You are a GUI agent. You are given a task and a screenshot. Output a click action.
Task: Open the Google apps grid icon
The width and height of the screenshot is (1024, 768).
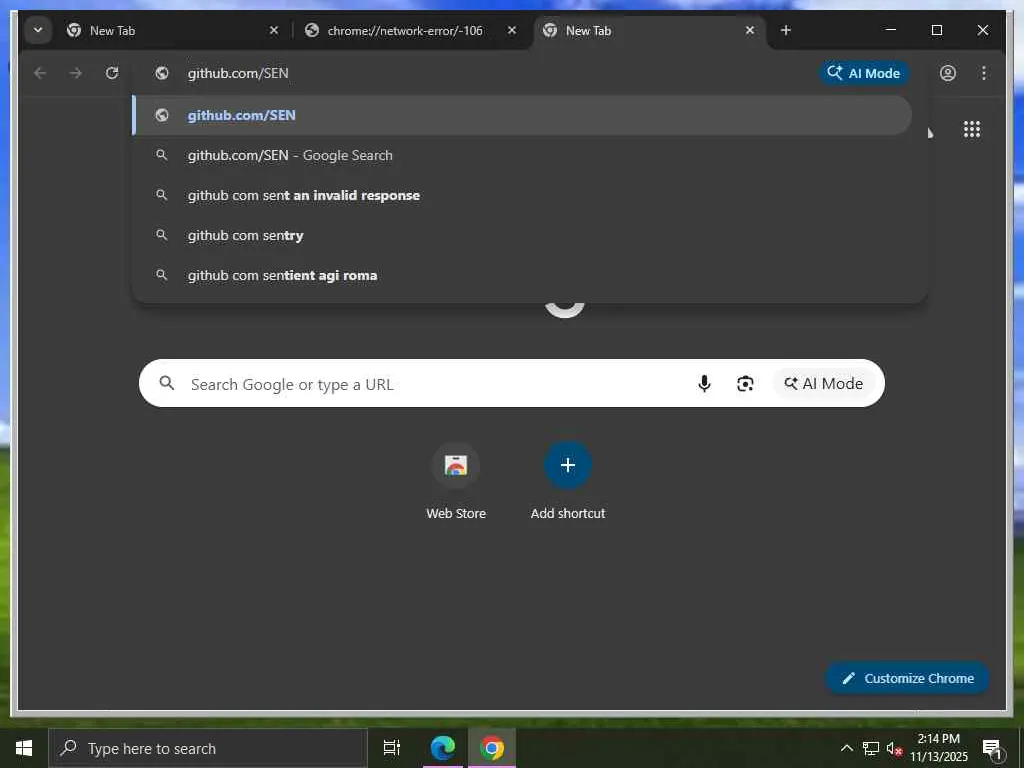coord(972,129)
